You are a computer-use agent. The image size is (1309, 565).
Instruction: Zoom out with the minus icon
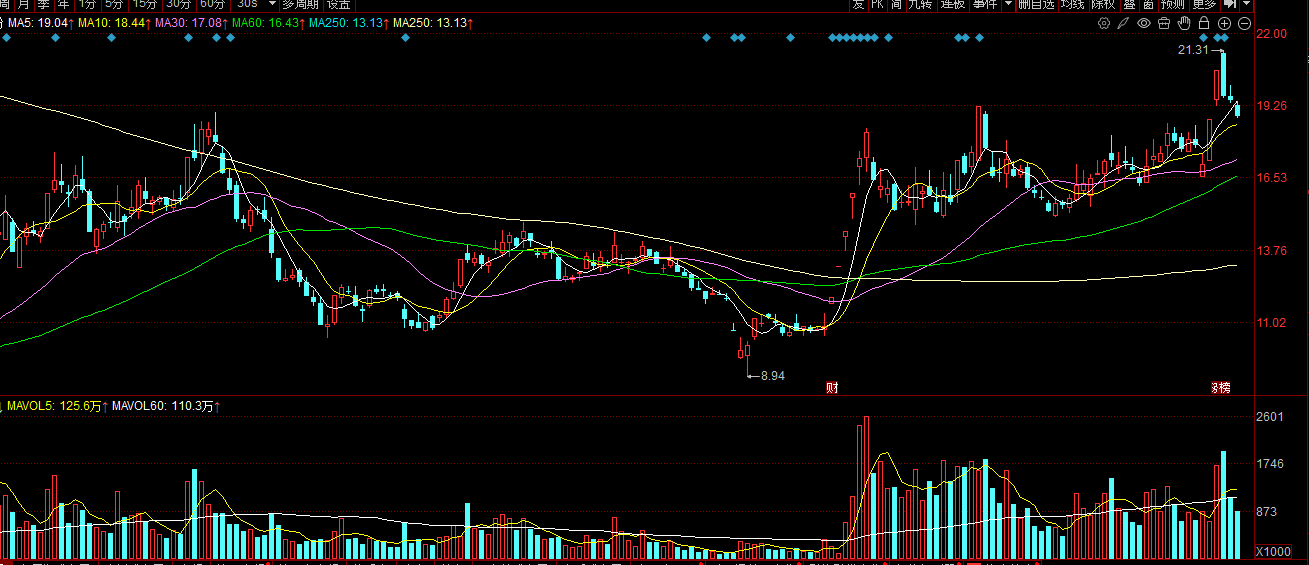pos(1244,23)
